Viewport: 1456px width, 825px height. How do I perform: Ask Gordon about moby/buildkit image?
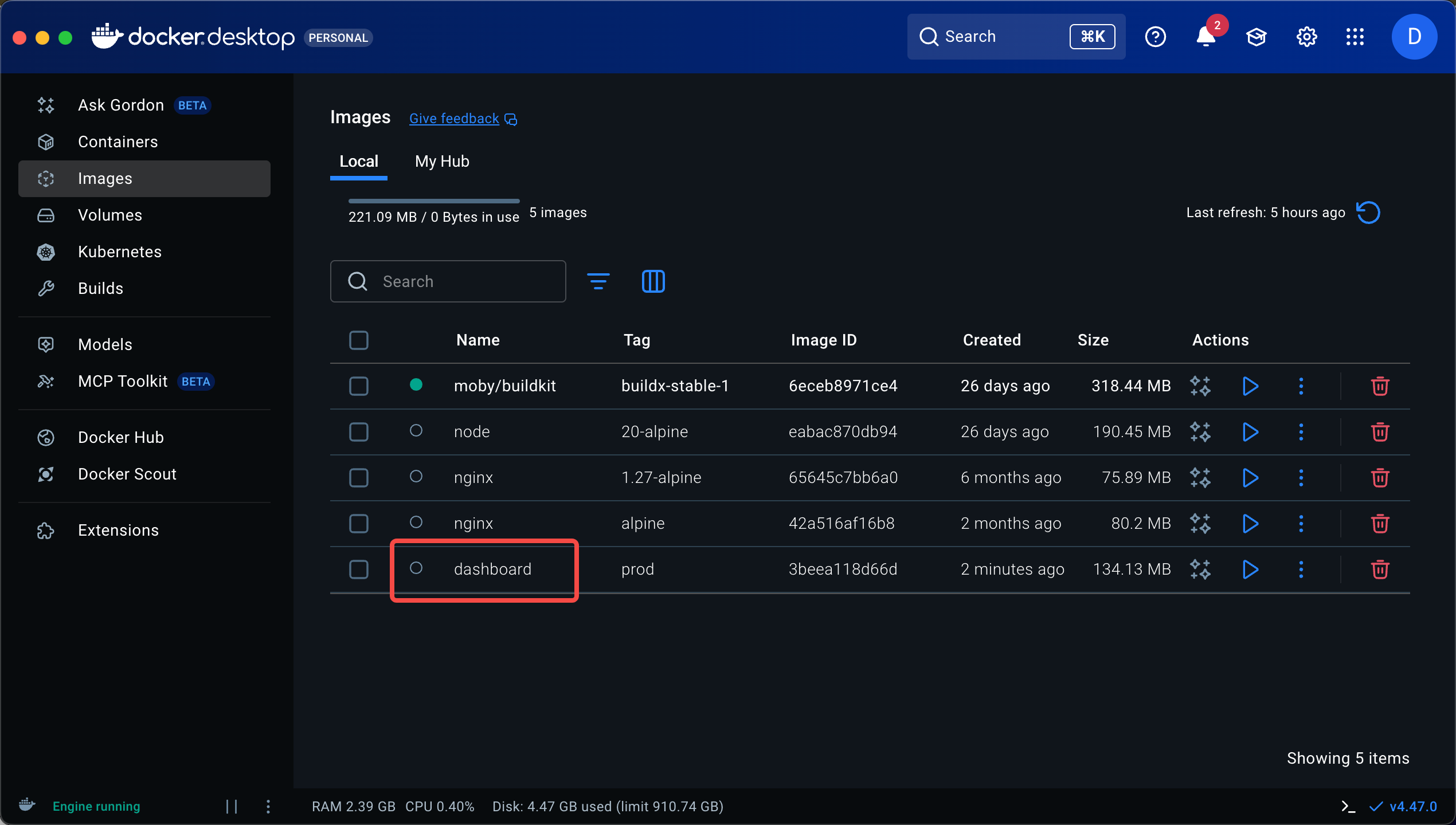pyautogui.click(x=1200, y=386)
